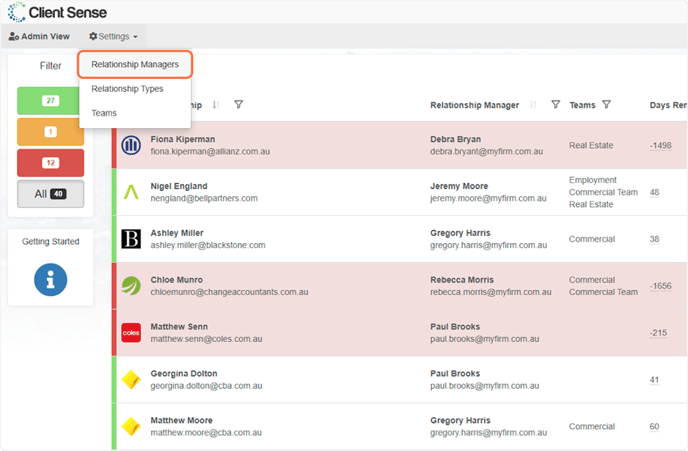Click days remaining value 48
The height and width of the screenshot is (451, 688).
tap(654, 192)
